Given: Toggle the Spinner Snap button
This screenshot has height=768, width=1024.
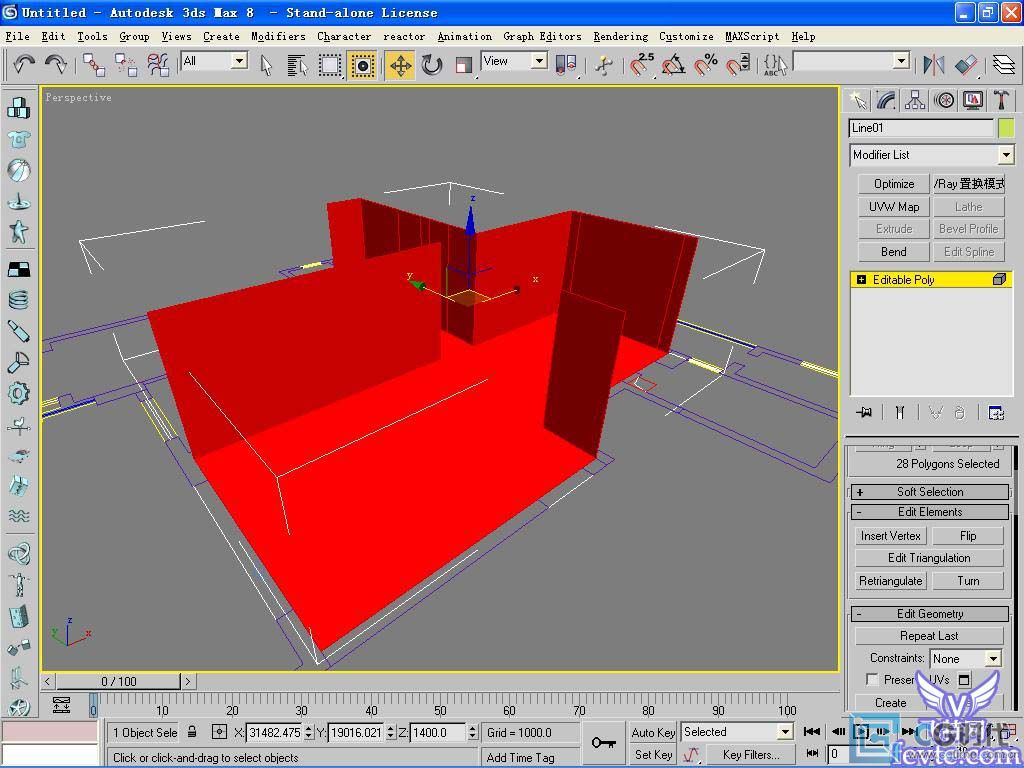Looking at the screenshot, I should point(738,65).
